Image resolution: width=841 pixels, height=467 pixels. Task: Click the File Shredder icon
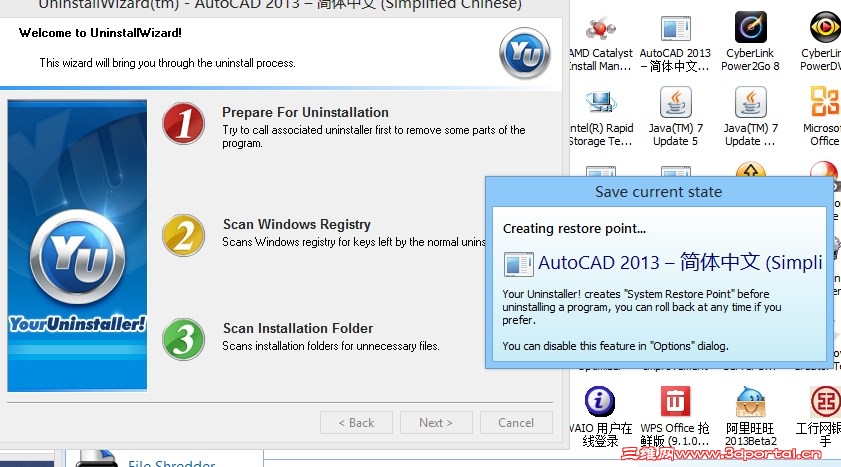coord(95,459)
